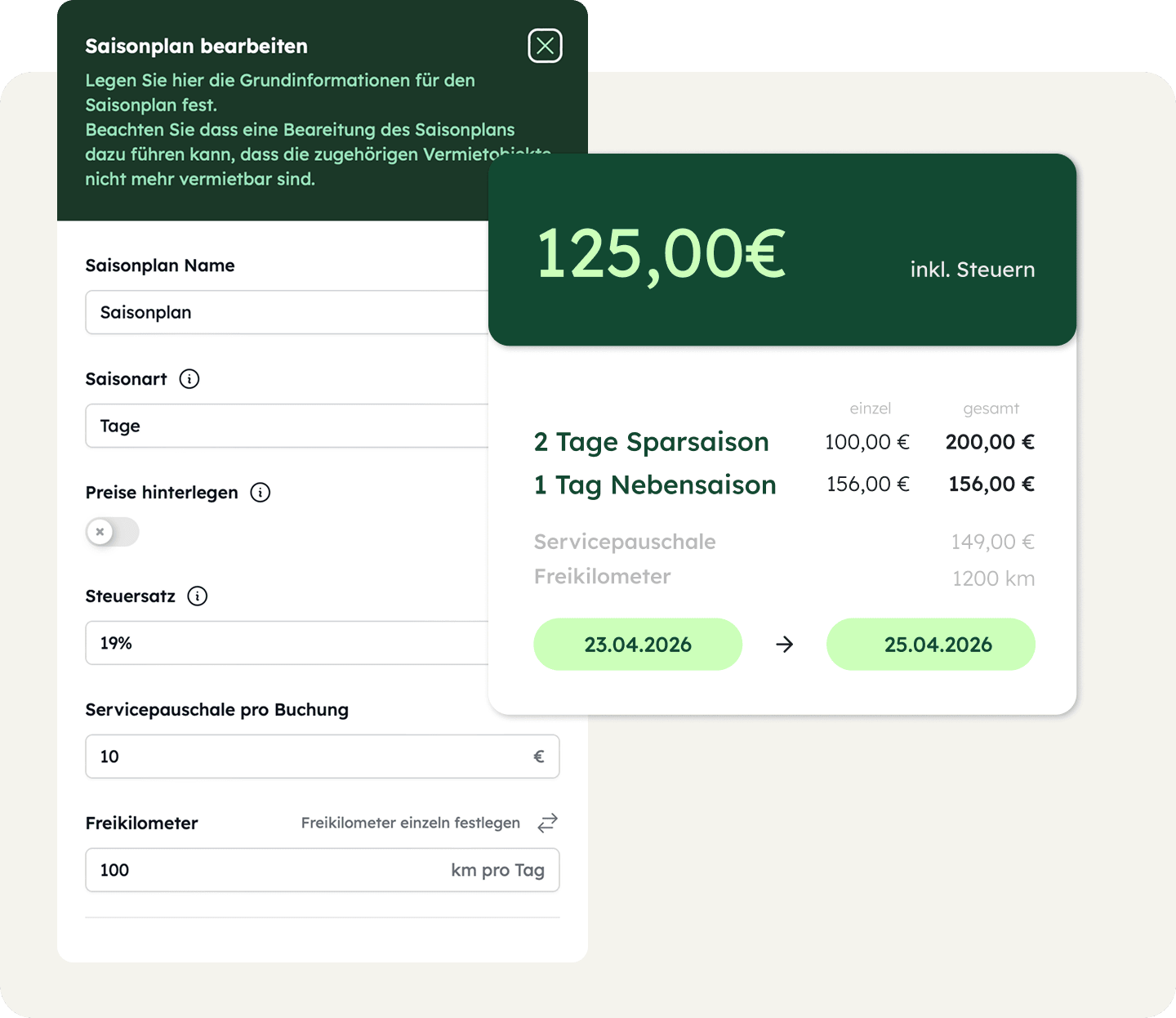Viewport: 1176px width, 1018px height.
Task: Click the Saisonplan Name input field
Action: (x=286, y=312)
